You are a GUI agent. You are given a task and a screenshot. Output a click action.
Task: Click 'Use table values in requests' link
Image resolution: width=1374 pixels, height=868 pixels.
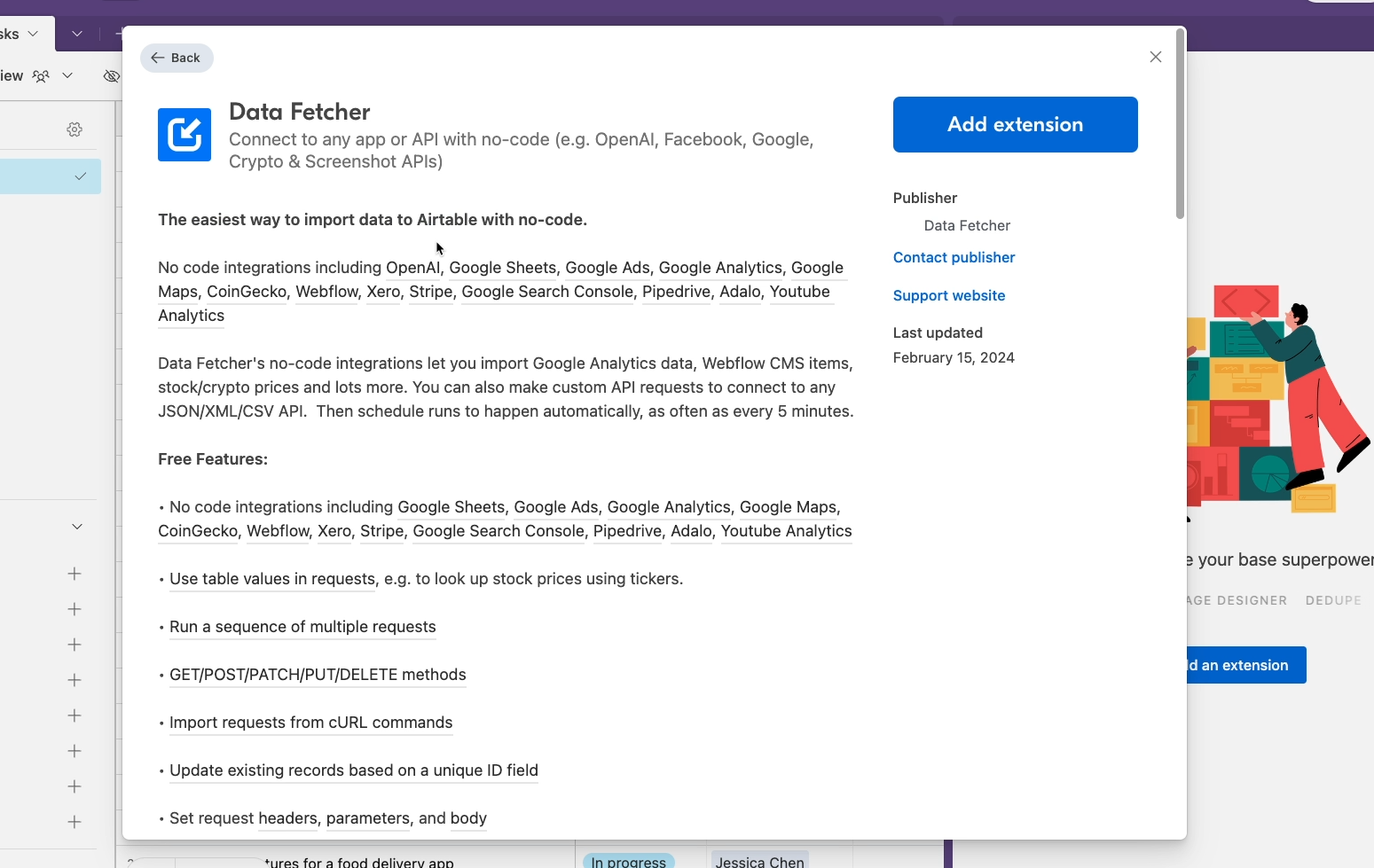click(x=272, y=579)
